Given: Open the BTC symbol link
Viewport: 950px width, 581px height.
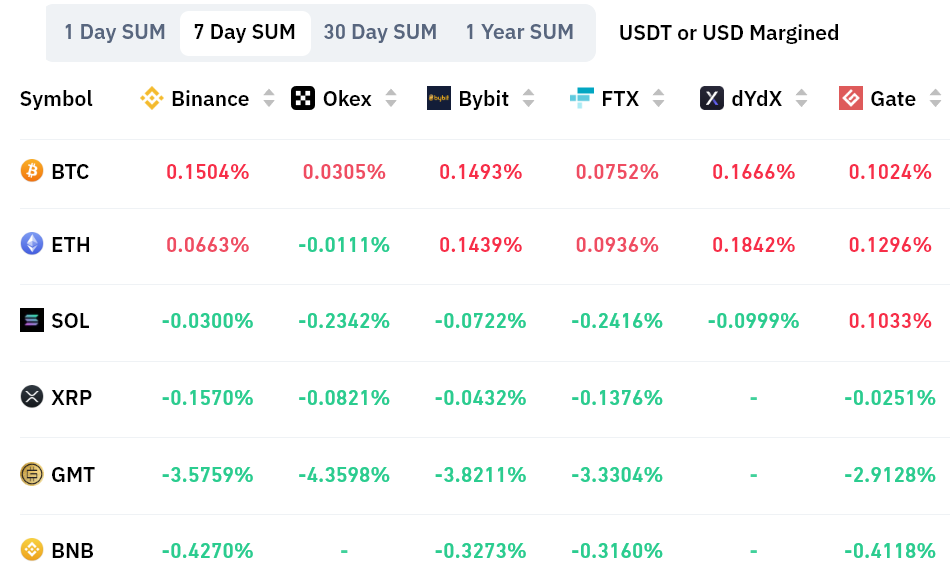Looking at the screenshot, I should coord(70,172).
